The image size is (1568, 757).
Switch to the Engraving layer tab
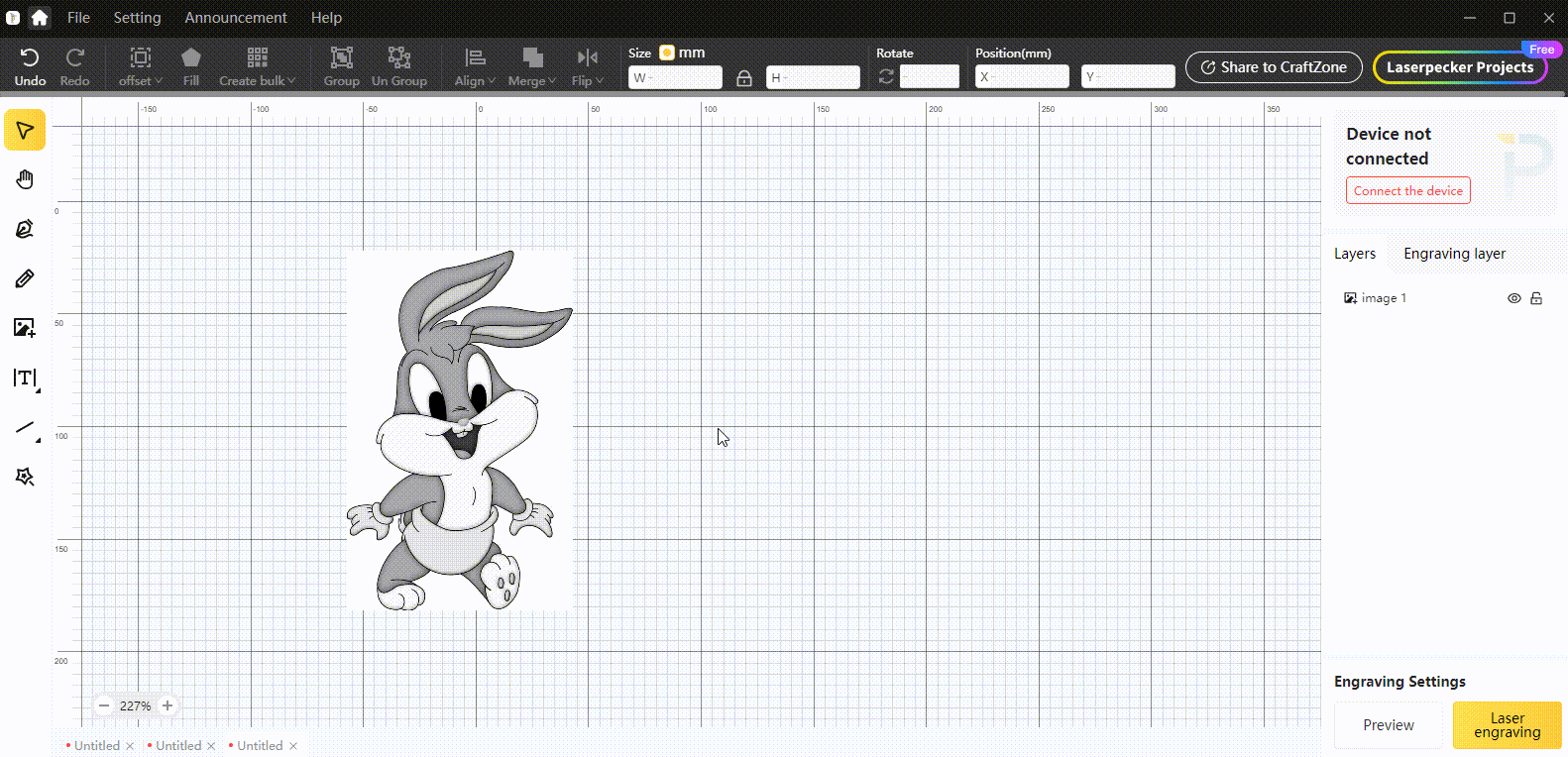click(1454, 254)
